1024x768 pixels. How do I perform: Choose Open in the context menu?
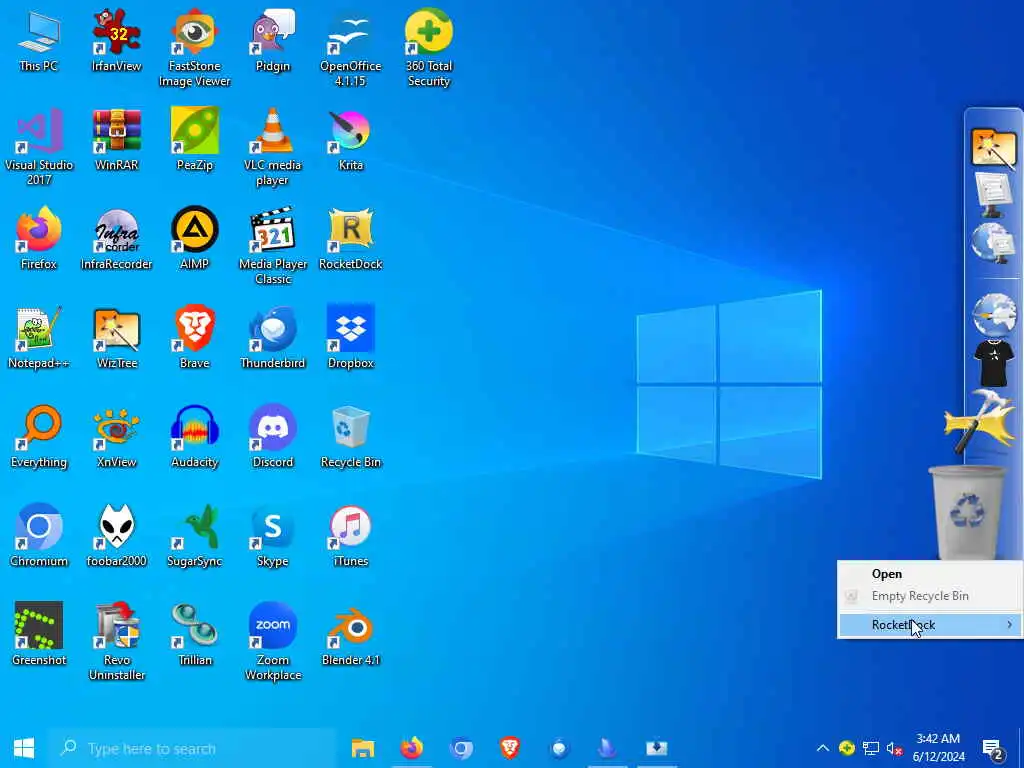tap(886, 574)
